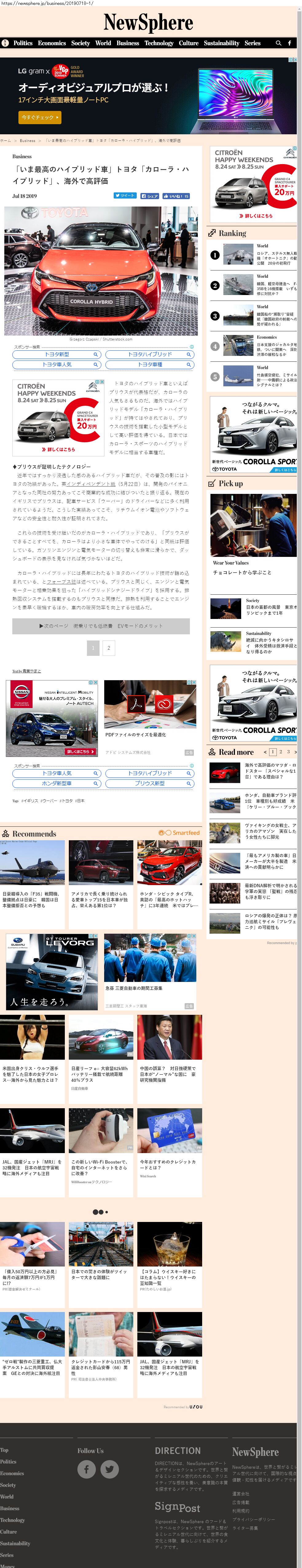
Task: Click the carousel dots below recommended articles
Action: (x=100, y=1212)
